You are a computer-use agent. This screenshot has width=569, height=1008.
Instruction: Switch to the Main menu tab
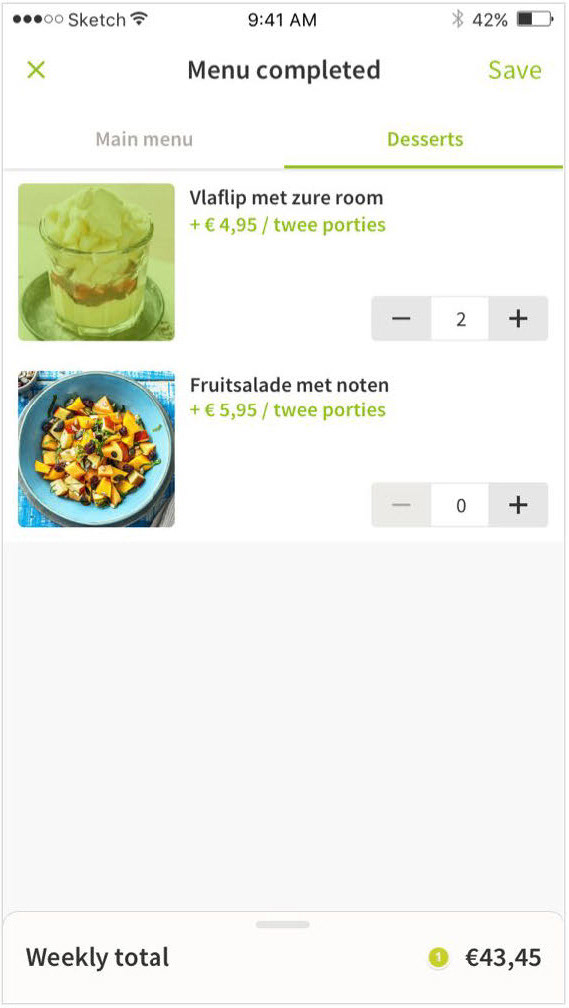[x=144, y=139]
